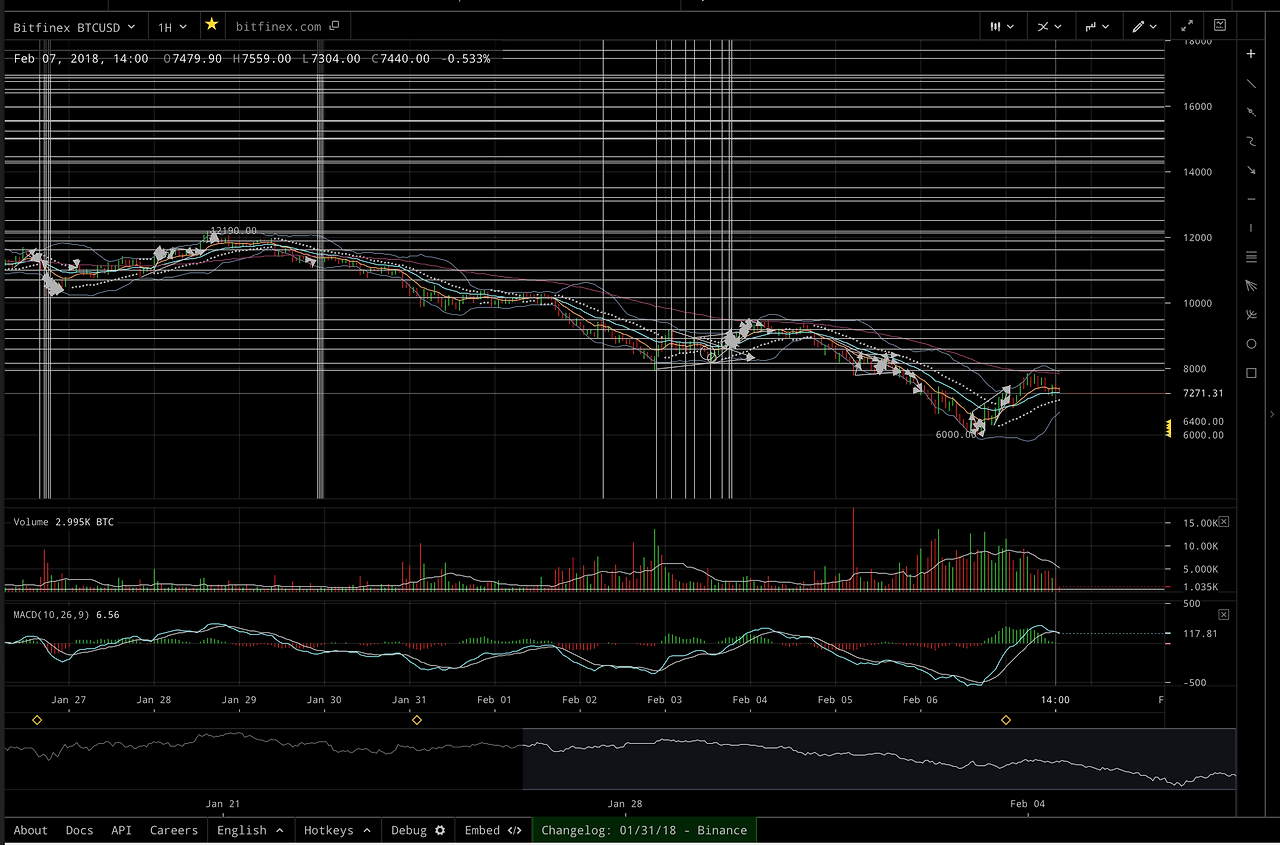Click the diamond event marker near Feb 06
Image resolution: width=1280 pixels, height=845 pixels.
tap(1006, 720)
